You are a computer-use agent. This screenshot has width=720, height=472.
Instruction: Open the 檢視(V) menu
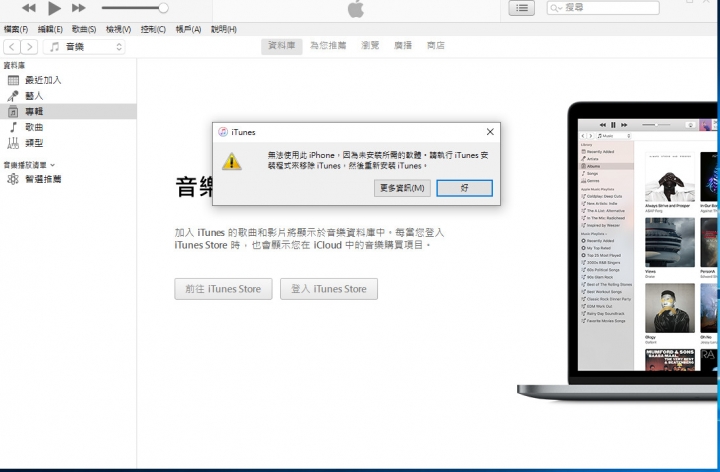[x=118, y=29]
